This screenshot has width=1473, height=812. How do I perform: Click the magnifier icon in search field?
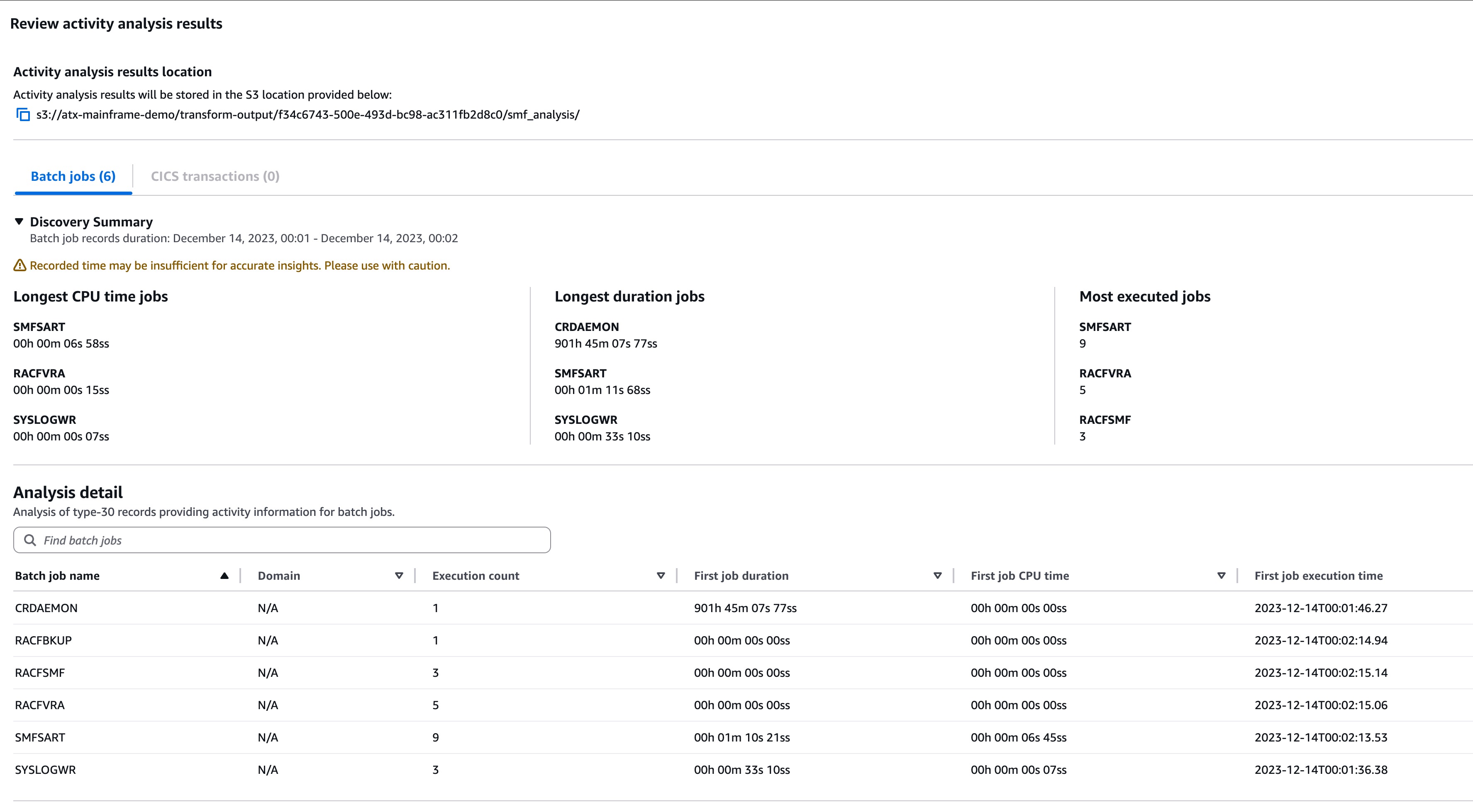pos(30,540)
